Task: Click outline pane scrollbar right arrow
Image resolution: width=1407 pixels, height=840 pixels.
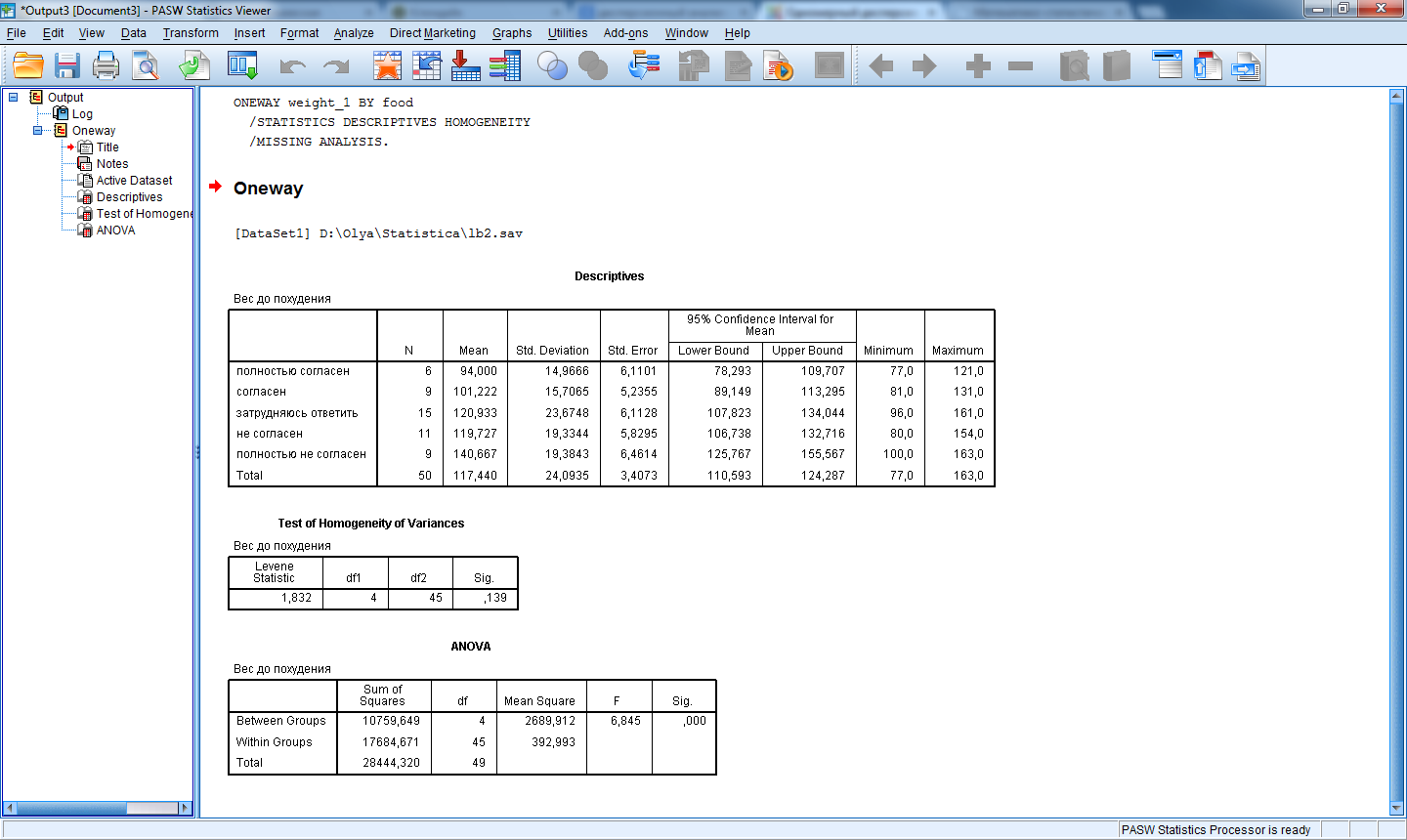Action: pos(185,808)
